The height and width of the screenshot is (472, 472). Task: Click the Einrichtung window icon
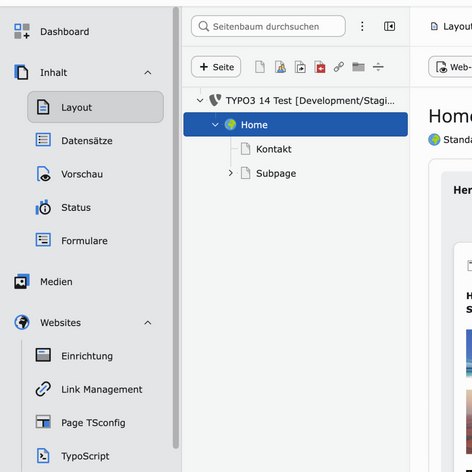coord(43,355)
